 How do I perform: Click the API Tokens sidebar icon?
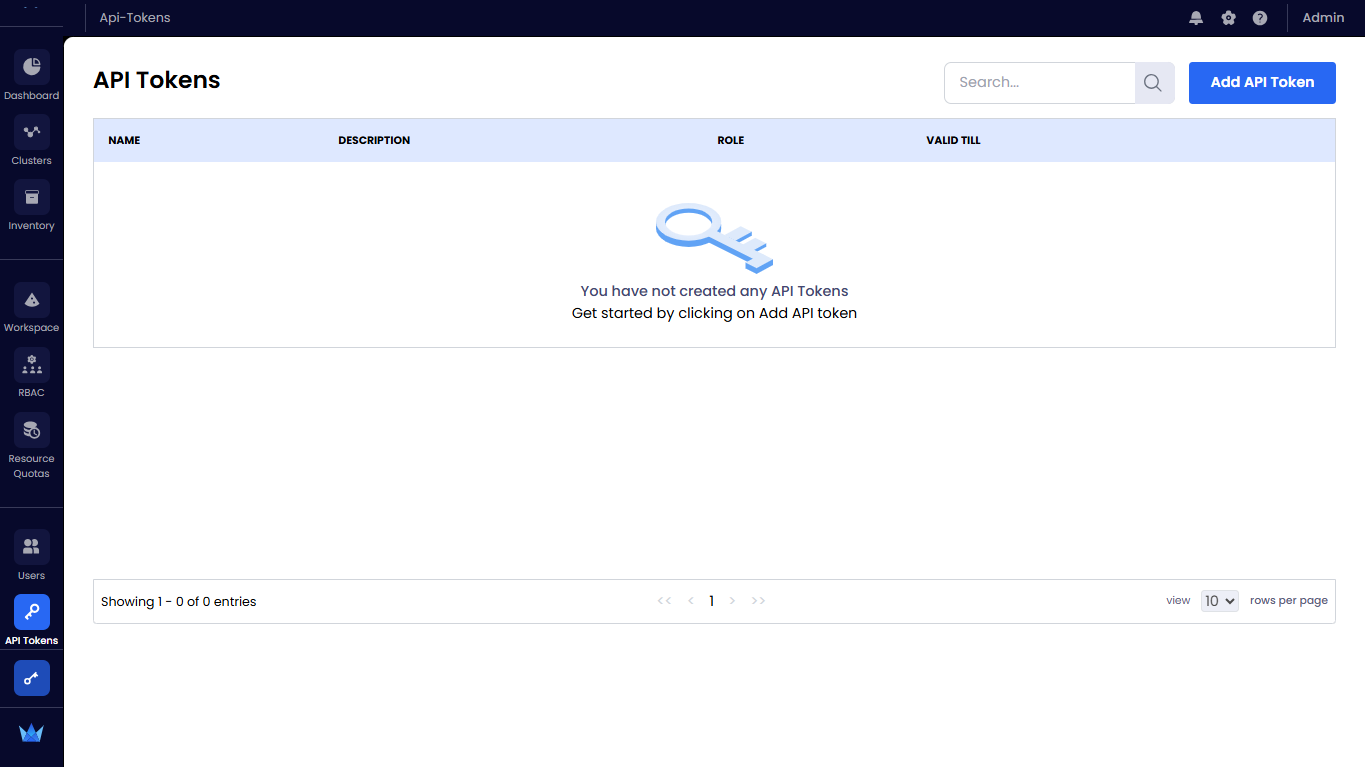(x=32, y=613)
